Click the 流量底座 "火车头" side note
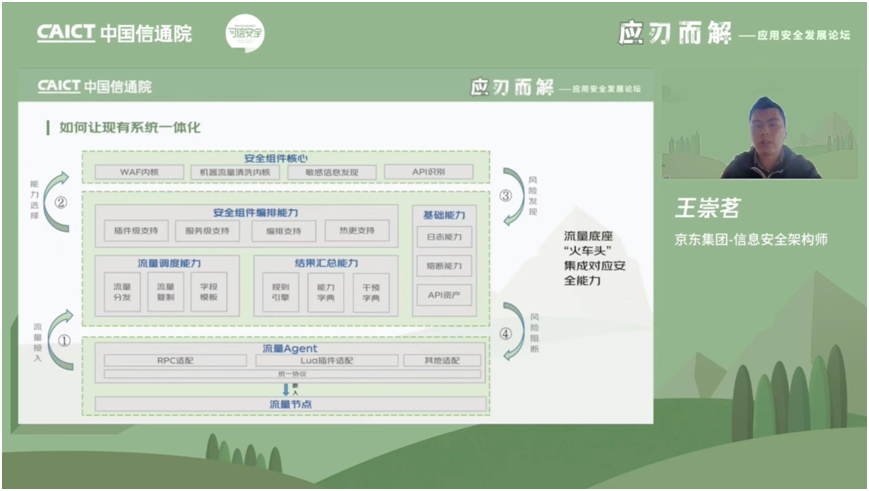Screen dimensions: 869x491 pos(595,258)
